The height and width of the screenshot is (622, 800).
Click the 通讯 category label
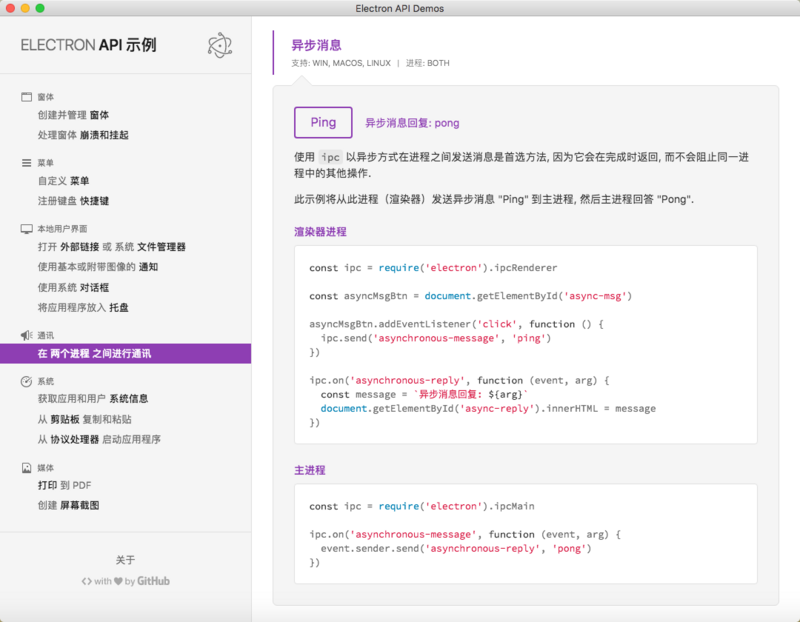(45, 335)
